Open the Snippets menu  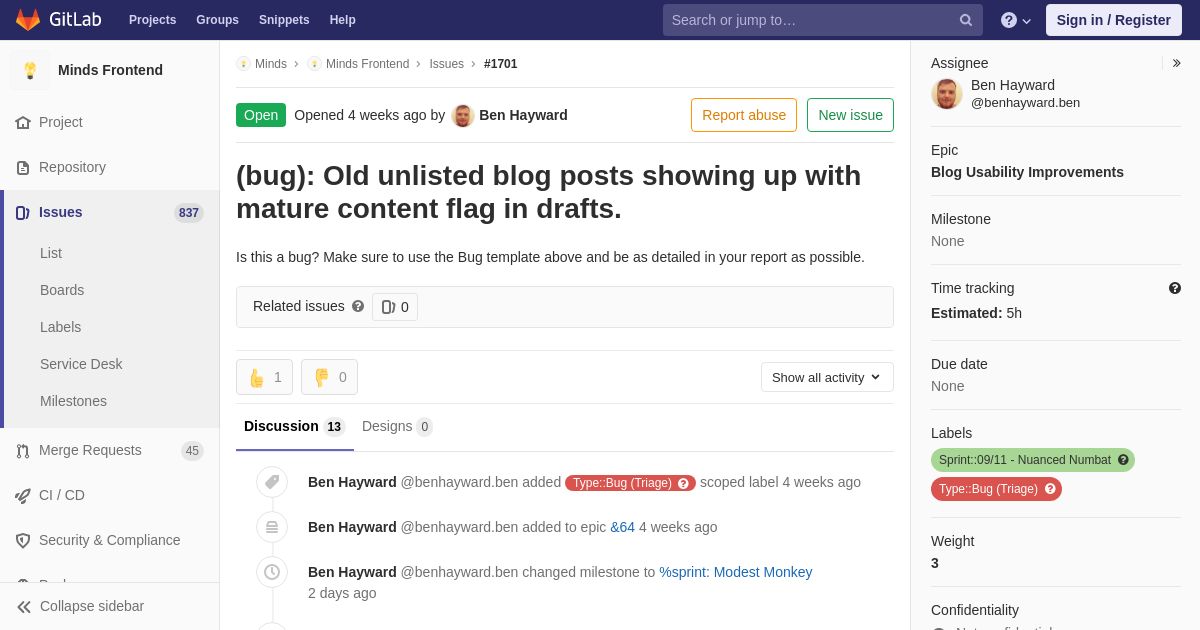pos(284,20)
